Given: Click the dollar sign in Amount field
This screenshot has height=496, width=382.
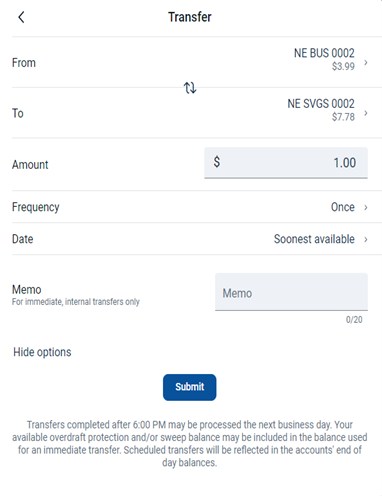Looking at the screenshot, I should coord(217,162).
